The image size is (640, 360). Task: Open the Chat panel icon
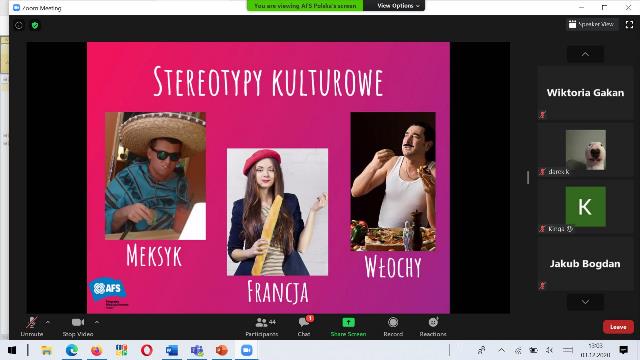pyautogui.click(x=304, y=322)
